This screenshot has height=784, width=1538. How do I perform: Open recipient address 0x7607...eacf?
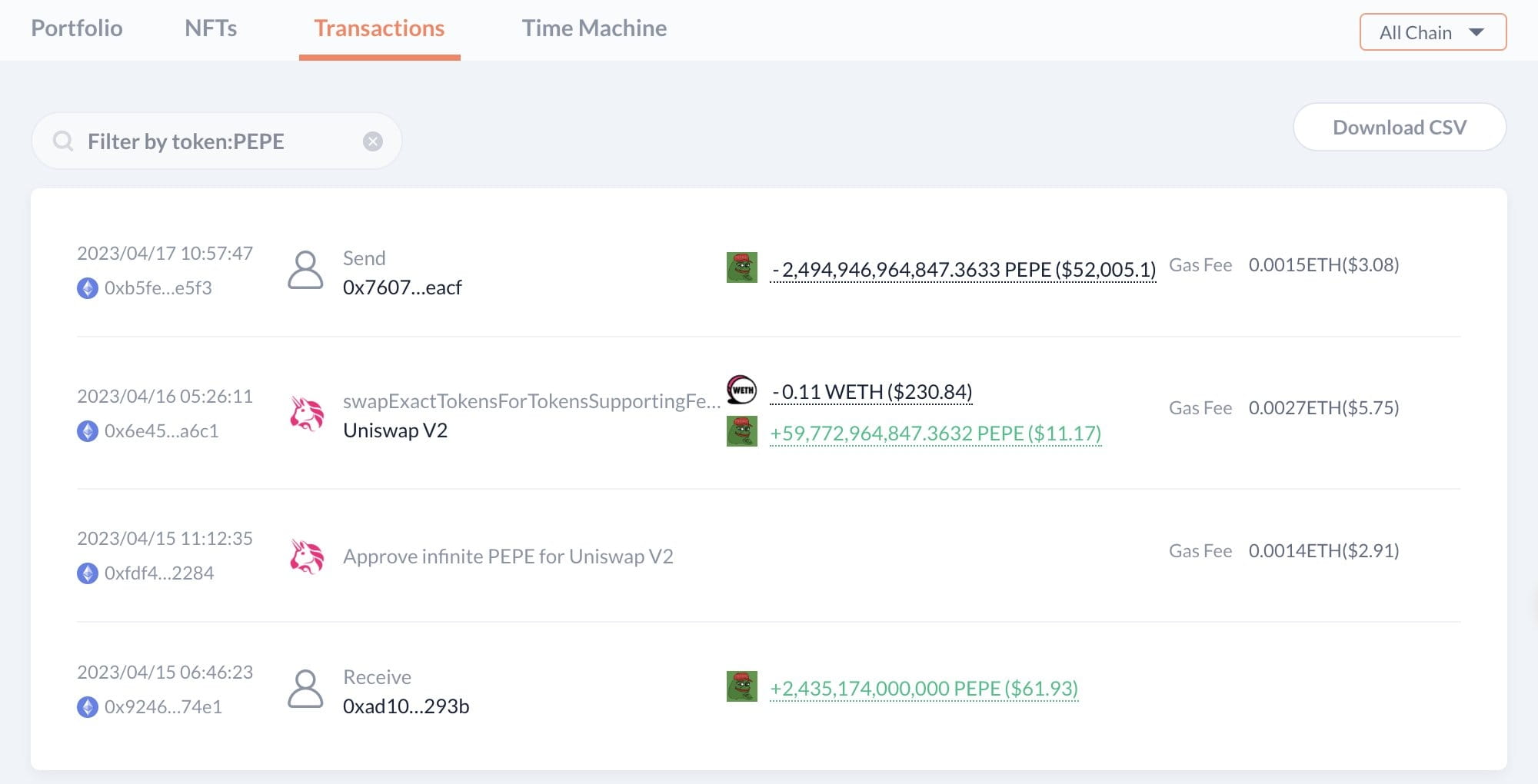pos(402,287)
